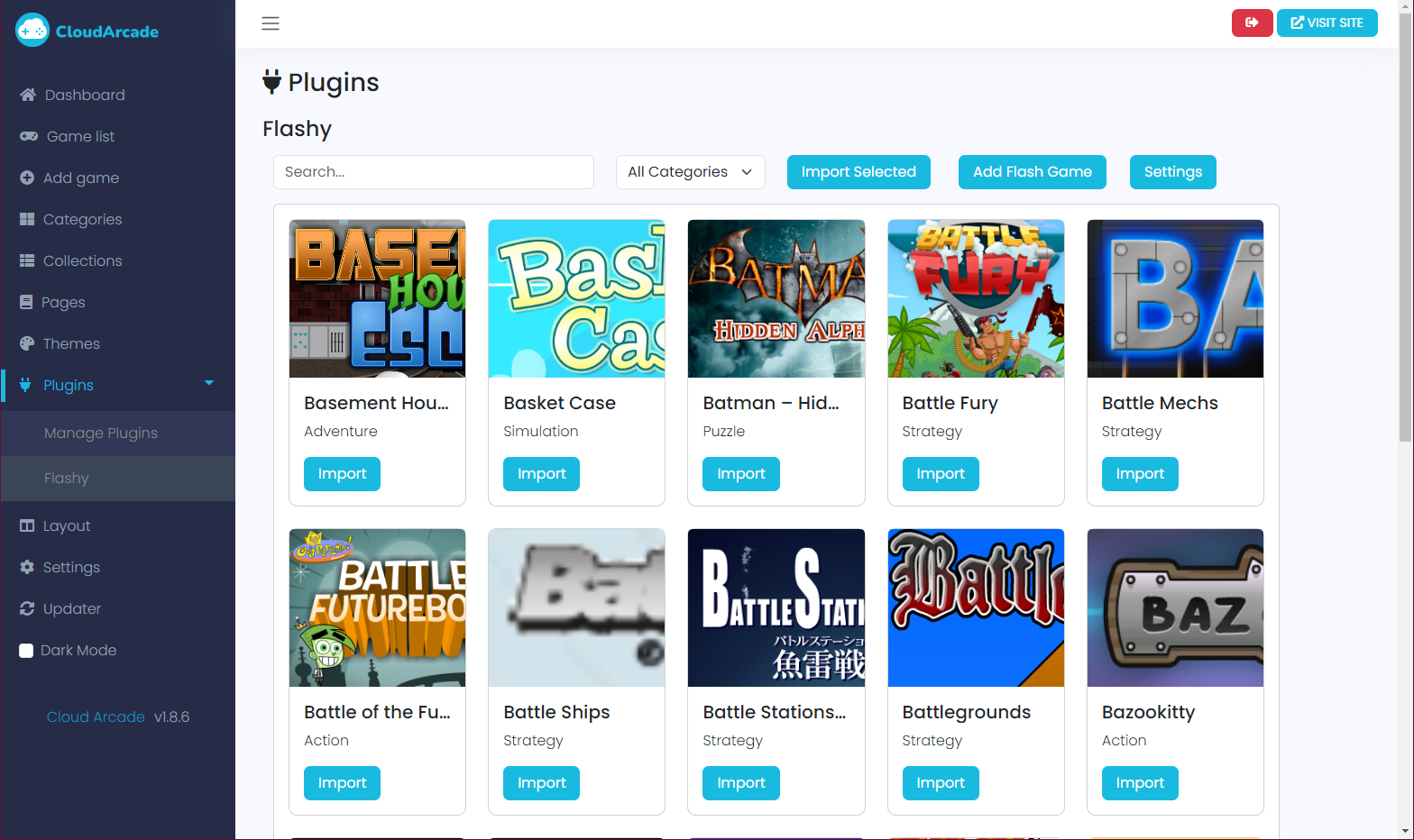The height and width of the screenshot is (840, 1414).
Task: Import the Battle Fury game
Action: 941,474
